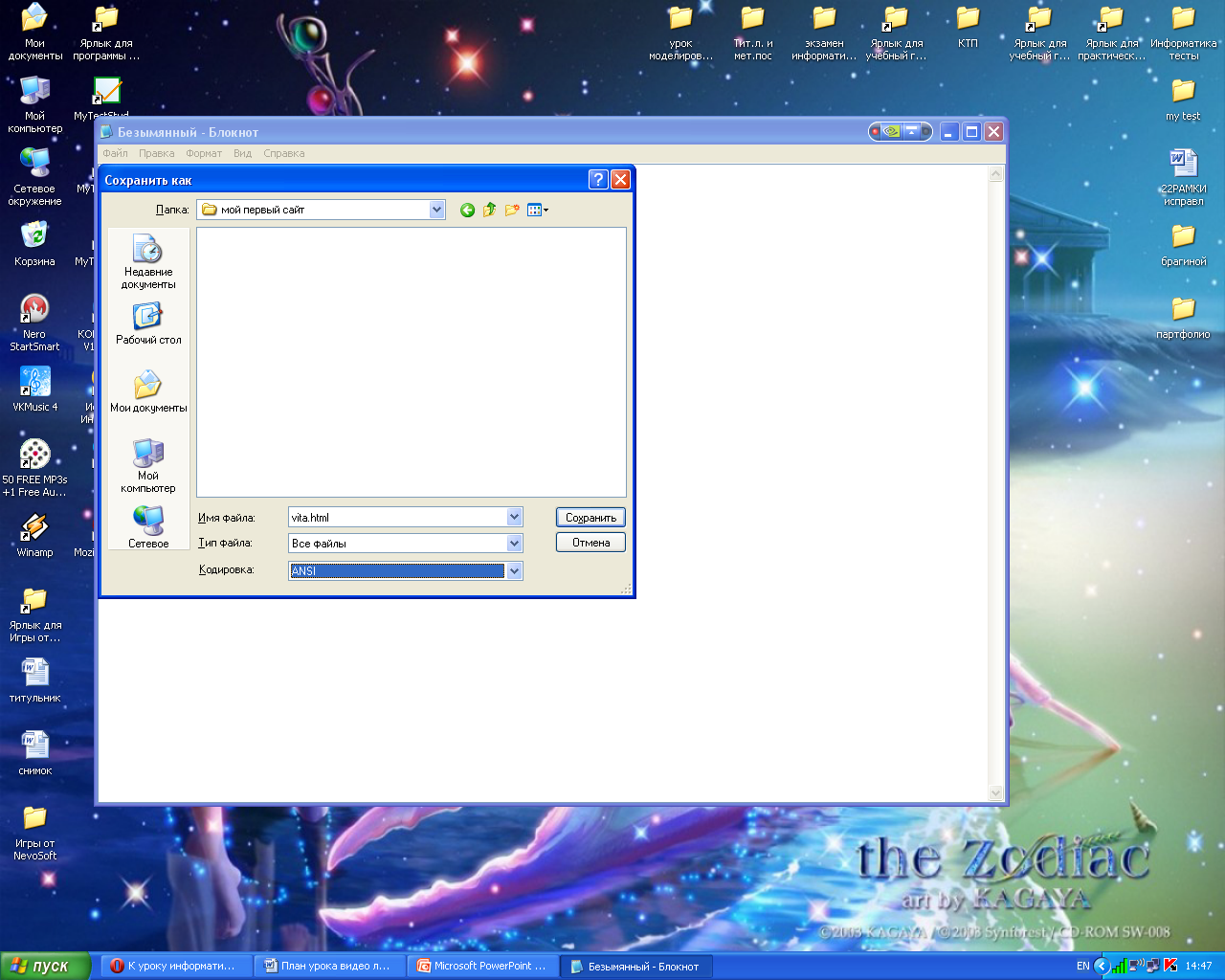Open Мой компьютер desktop icon
Screen dimensions: 1225x980
pyautogui.click(x=34, y=104)
